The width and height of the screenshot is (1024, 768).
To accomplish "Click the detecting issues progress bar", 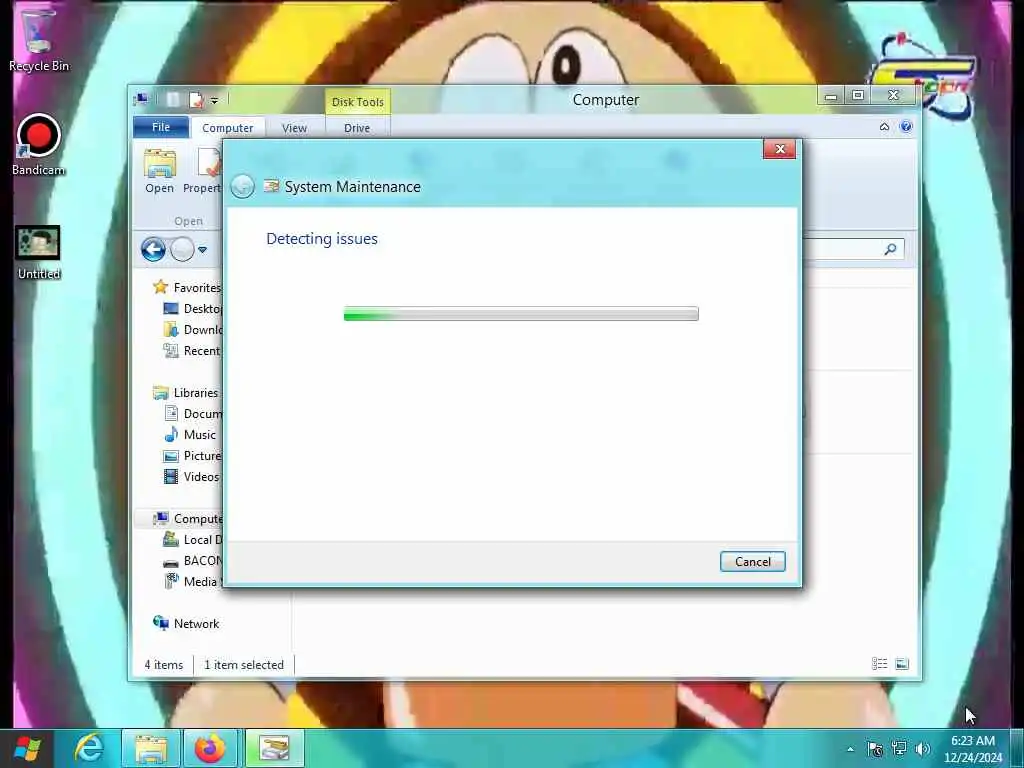I will coord(521,314).
